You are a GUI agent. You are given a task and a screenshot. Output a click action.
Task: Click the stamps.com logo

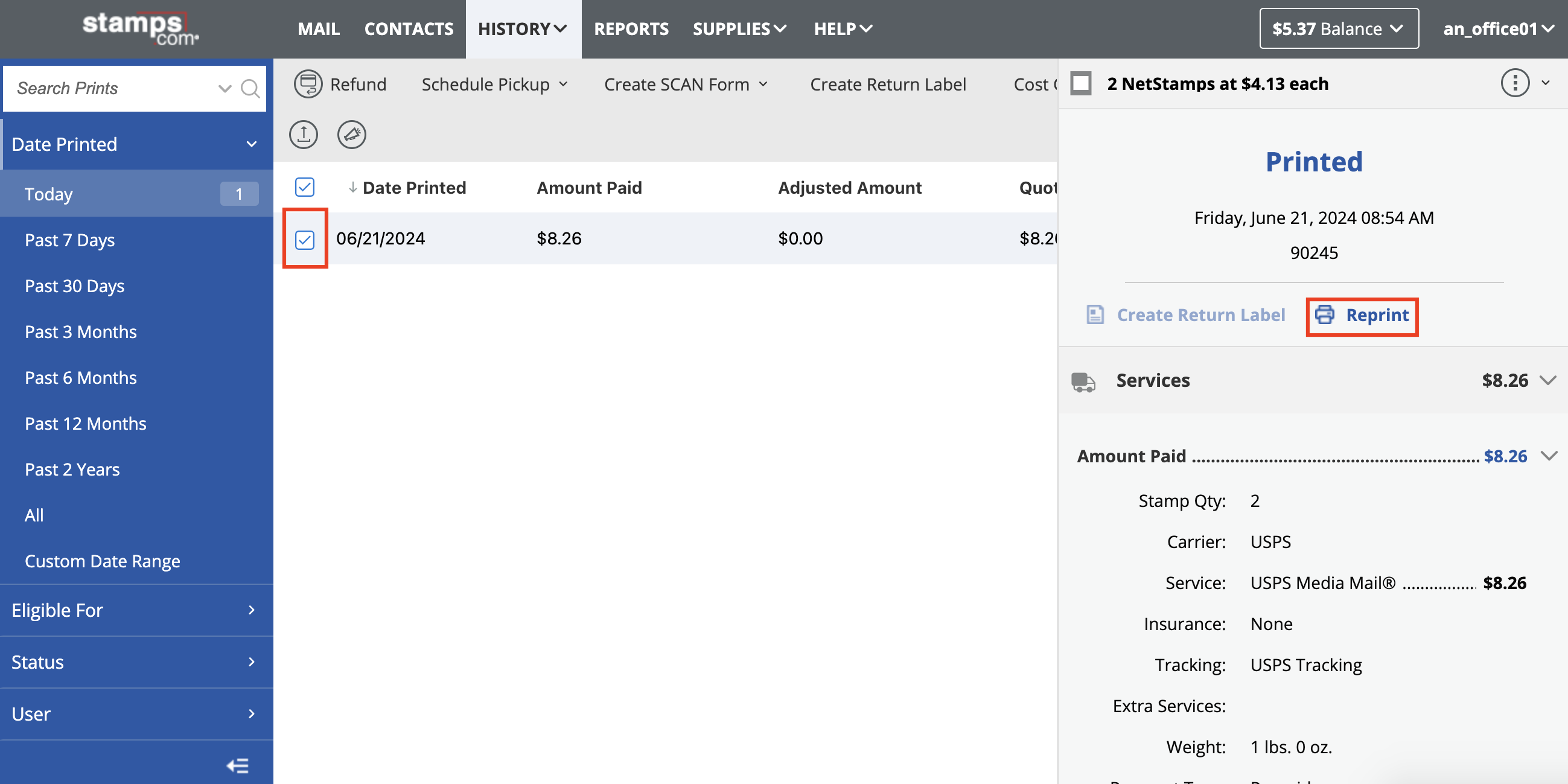pyautogui.click(x=141, y=28)
